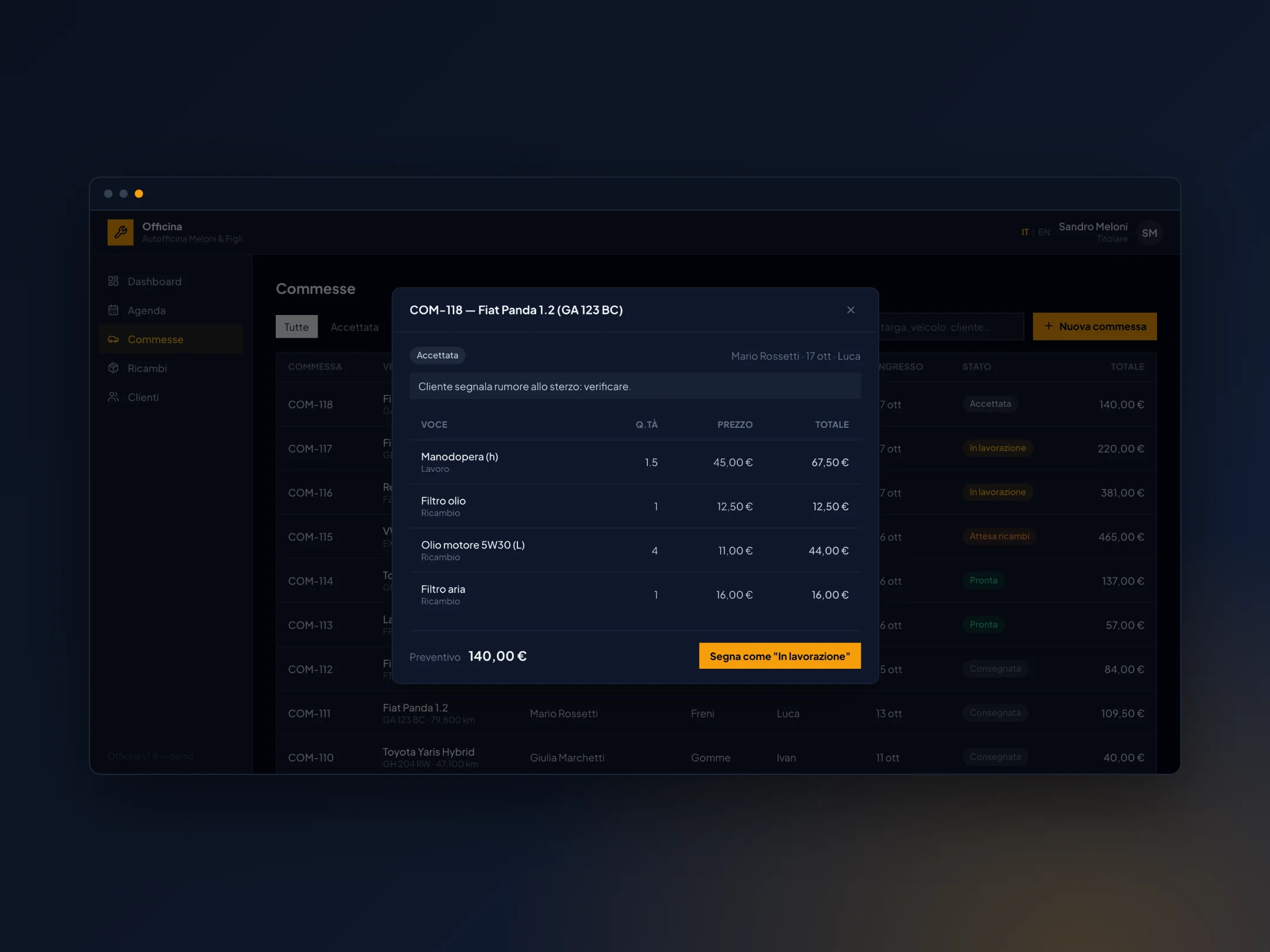Switch language to IT
This screenshot has height=952, width=1270.
1025,233
